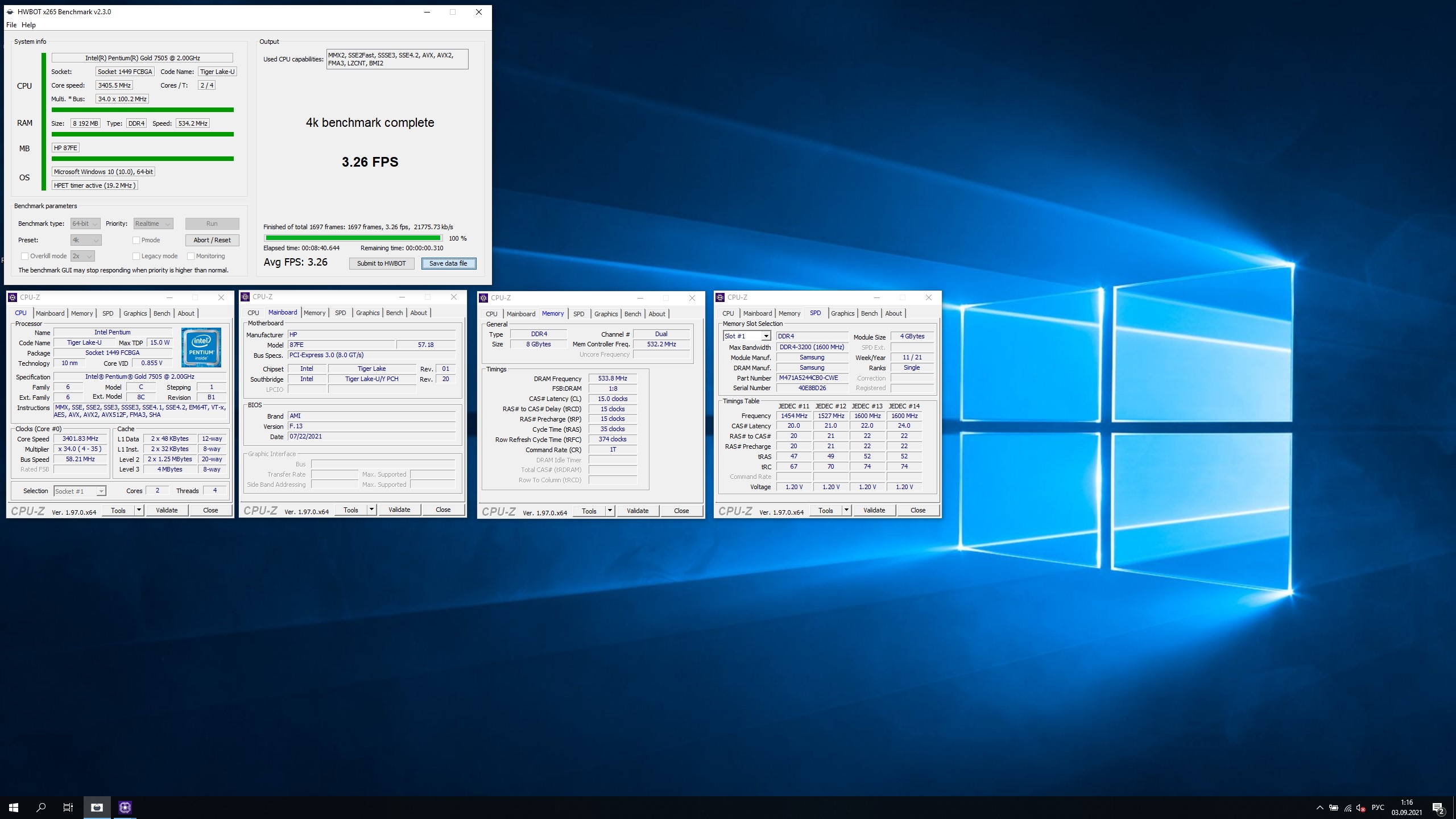Click the DRAM Frequency 533.8 MHz value
Viewport: 1456px width, 819px height.
point(613,378)
